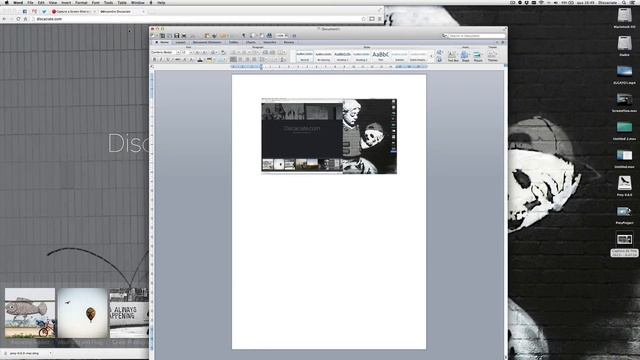Open the Bulleted List dropdown
This screenshot has height=360, width=640.
tap(235, 53)
